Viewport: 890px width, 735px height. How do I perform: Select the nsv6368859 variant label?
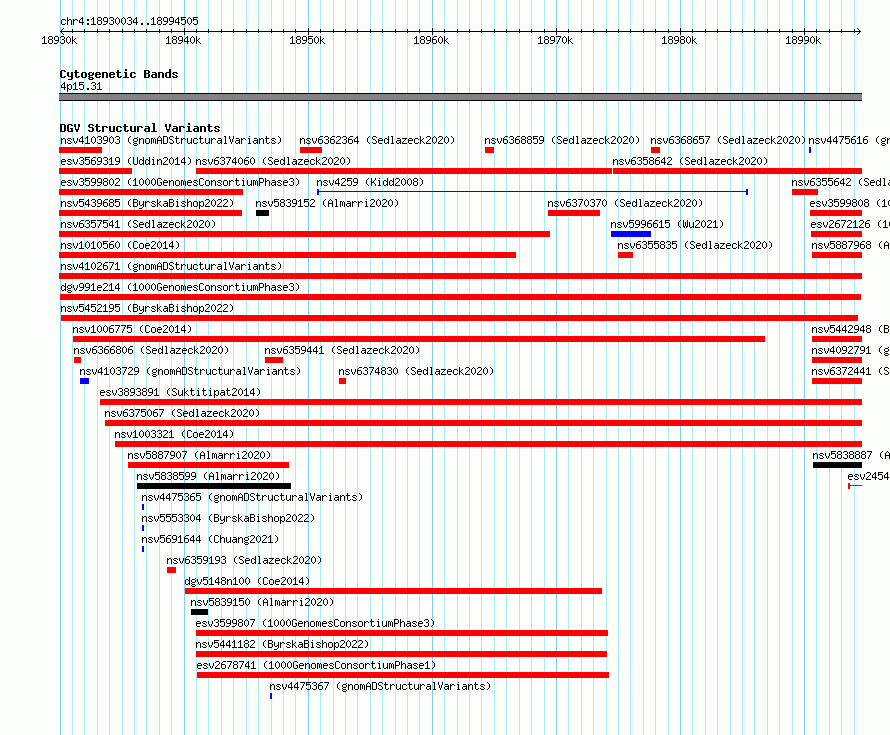(562, 140)
